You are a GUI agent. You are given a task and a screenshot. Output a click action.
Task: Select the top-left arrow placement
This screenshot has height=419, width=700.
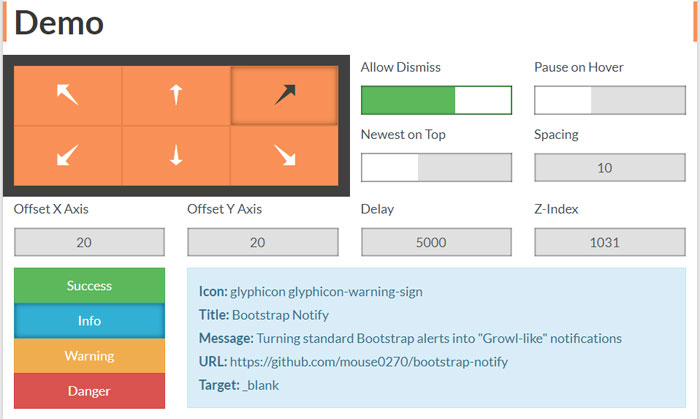point(67,95)
